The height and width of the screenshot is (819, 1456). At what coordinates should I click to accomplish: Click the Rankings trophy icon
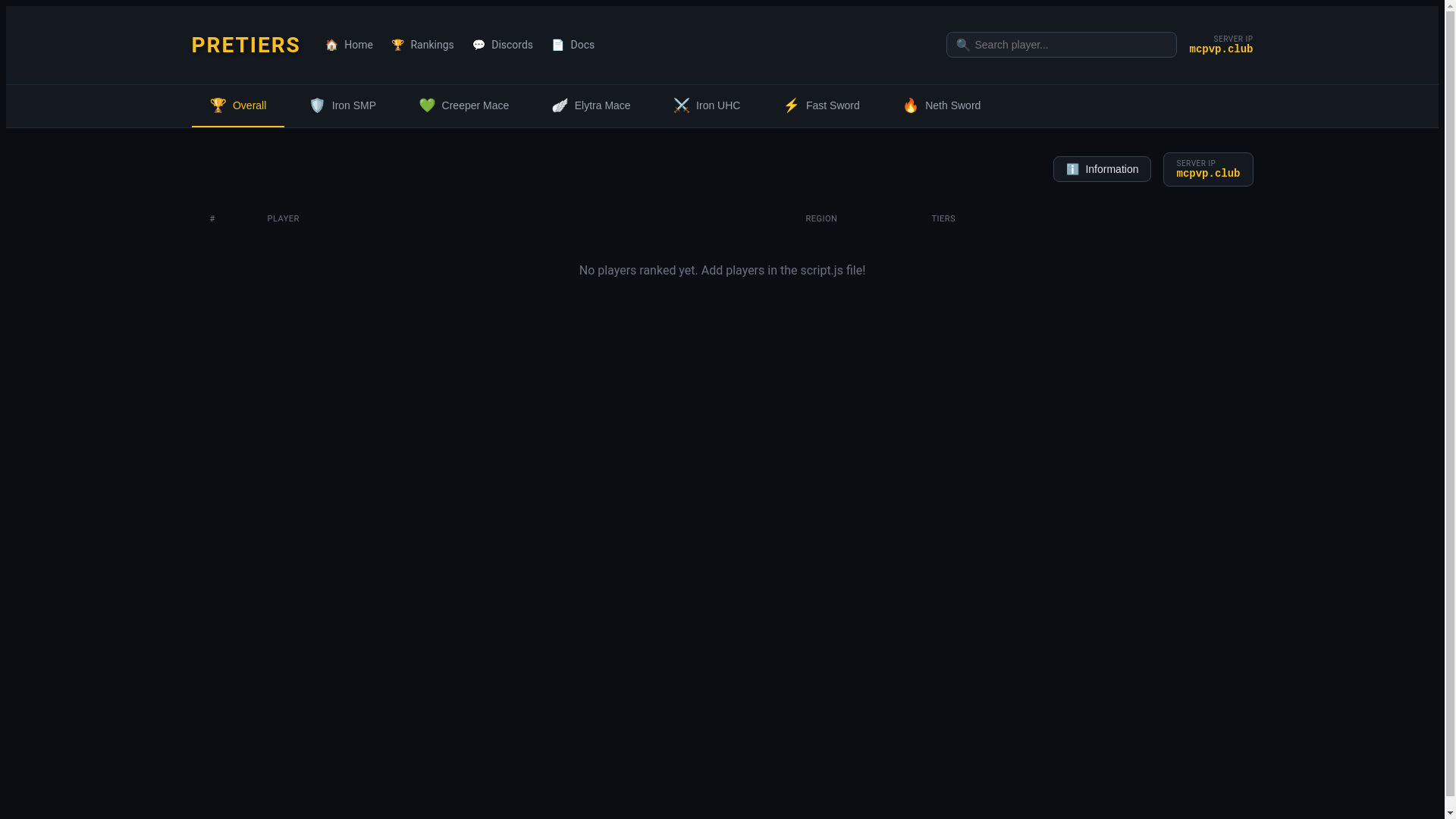[x=397, y=45]
